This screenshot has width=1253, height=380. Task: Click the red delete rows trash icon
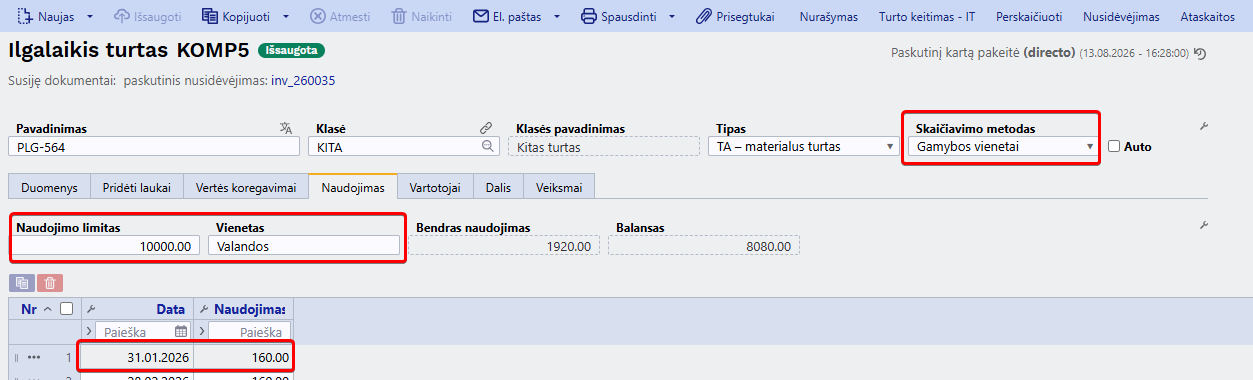pos(50,283)
